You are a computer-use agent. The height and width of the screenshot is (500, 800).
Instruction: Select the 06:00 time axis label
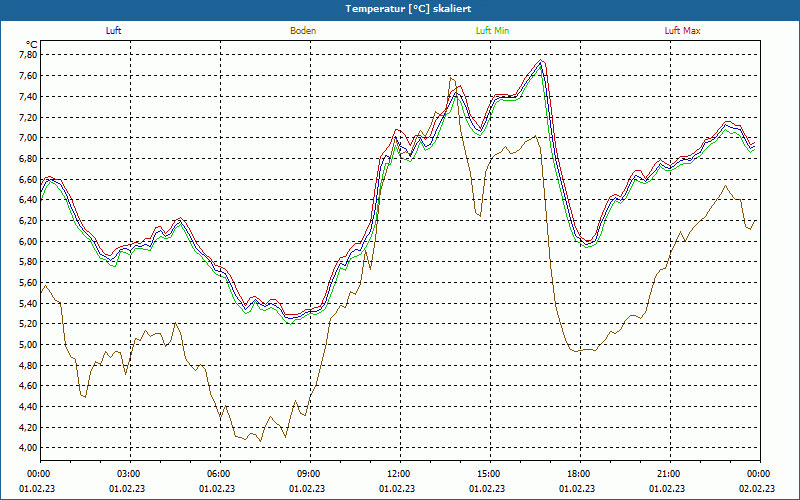[219, 473]
